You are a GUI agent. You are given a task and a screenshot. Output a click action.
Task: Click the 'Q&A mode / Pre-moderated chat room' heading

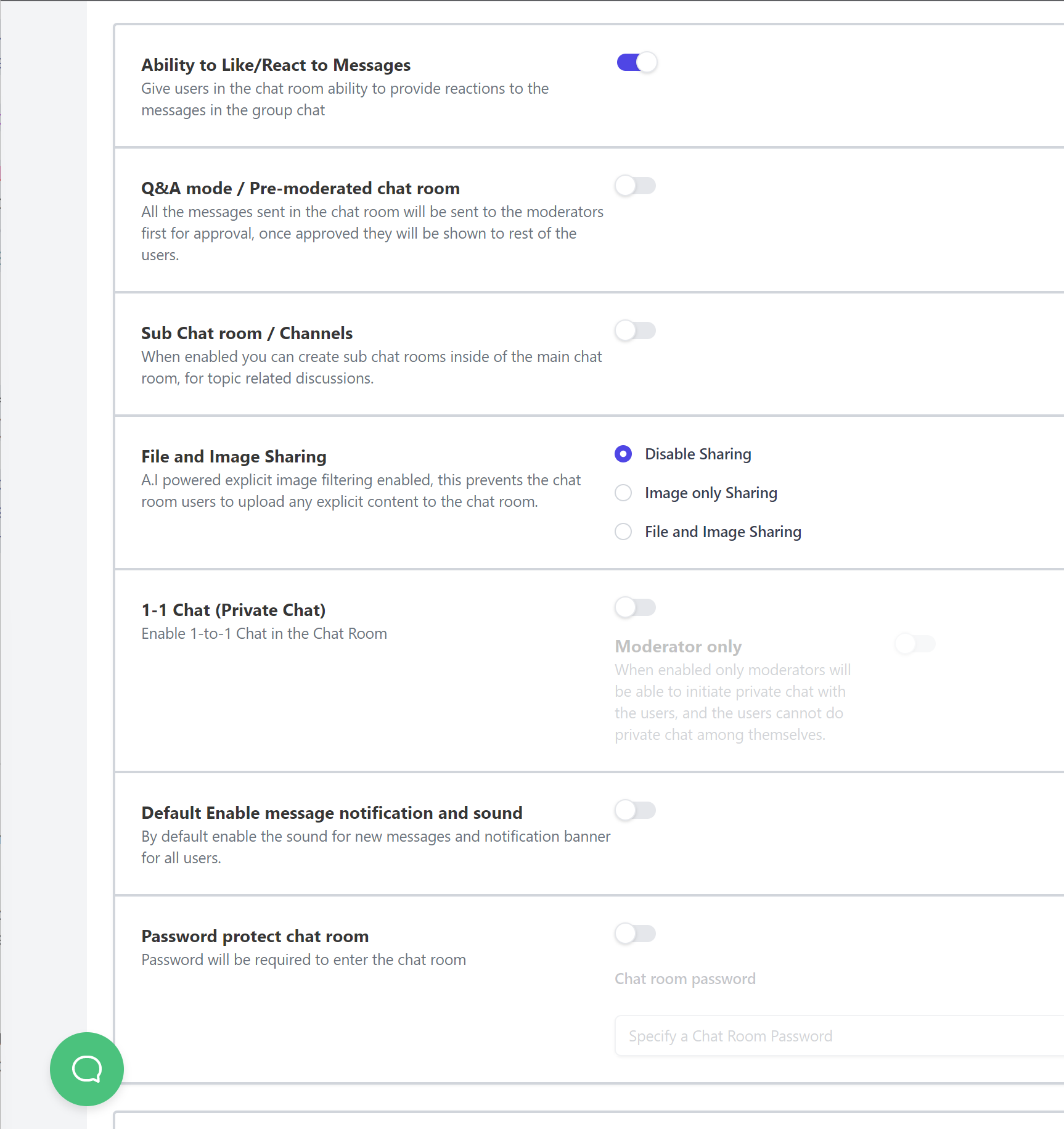point(300,188)
